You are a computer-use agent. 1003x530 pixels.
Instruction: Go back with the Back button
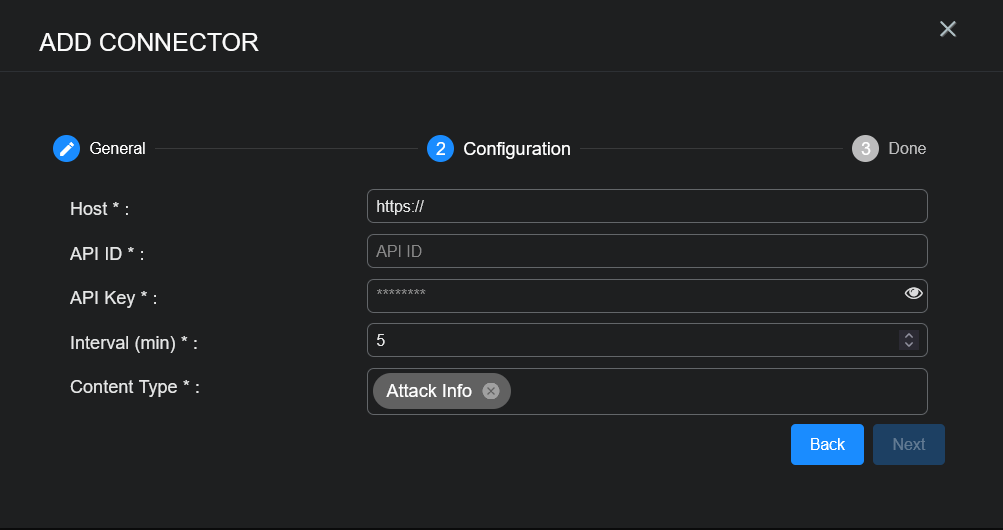827,445
